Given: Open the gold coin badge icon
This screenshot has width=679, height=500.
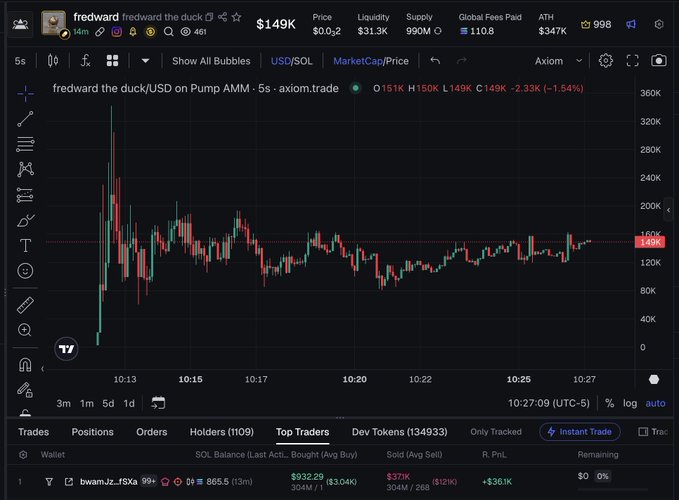Looking at the screenshot, I should point(150,32).
